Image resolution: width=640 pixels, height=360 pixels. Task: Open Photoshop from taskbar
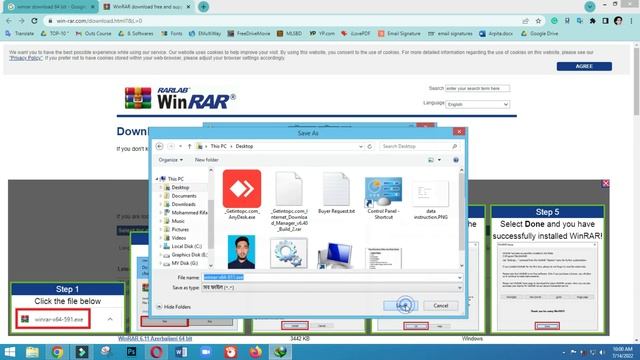131,352
